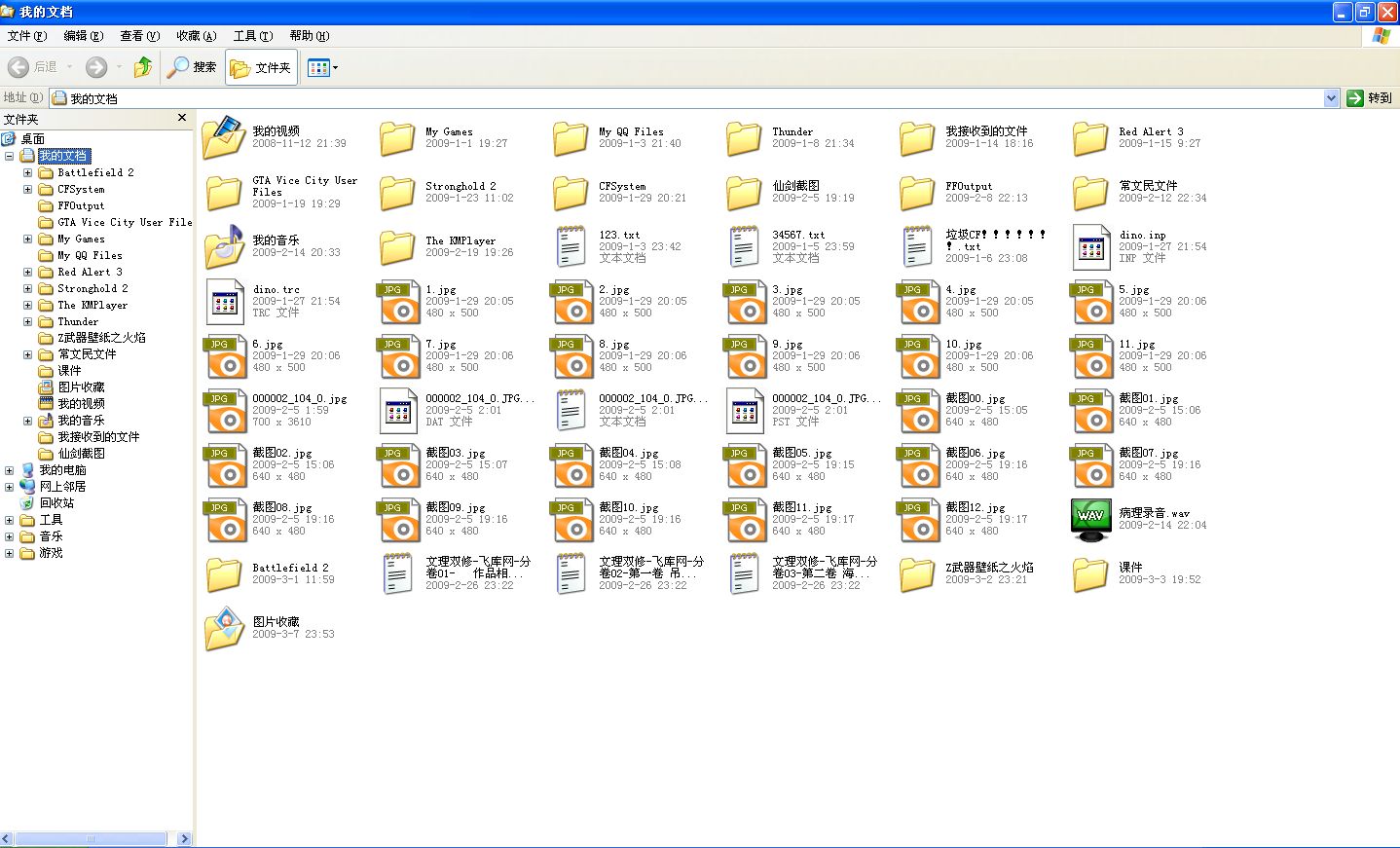Select 网上邻居 in the folder tree
Screen dimensions: 1400x848
coord(62,486)
